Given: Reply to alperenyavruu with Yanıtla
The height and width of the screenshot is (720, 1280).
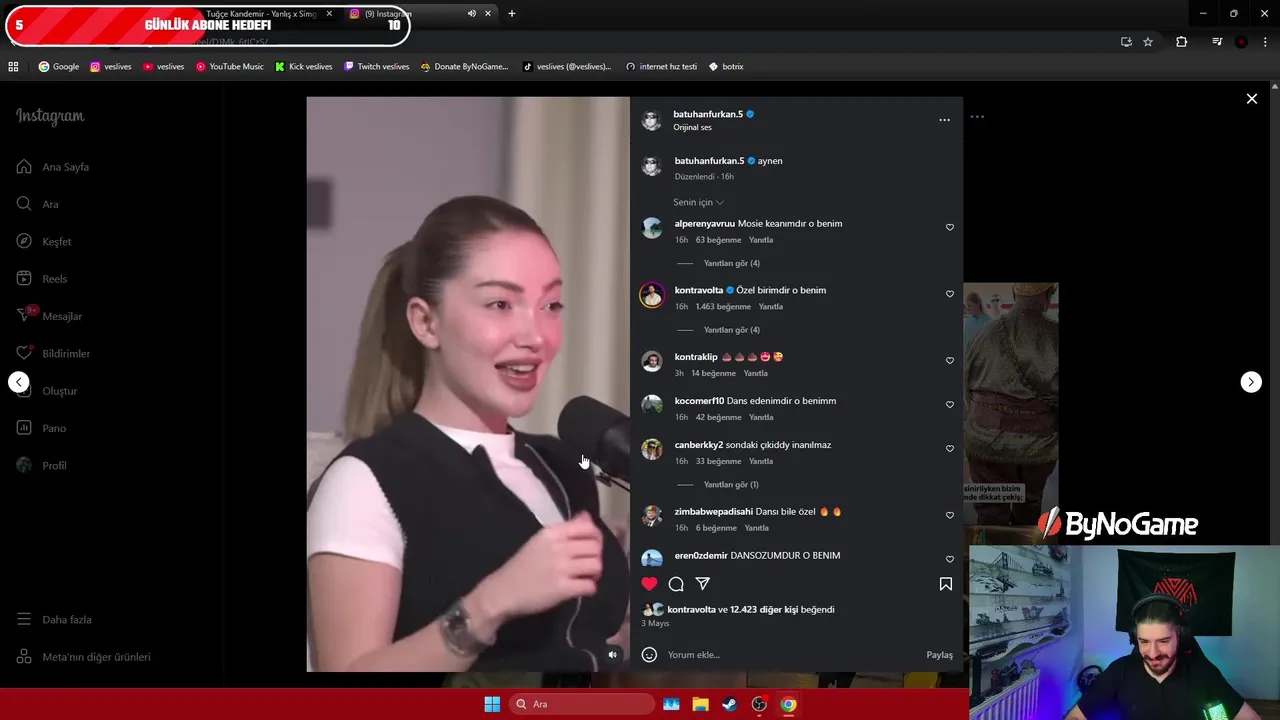Looking at the screenshot, I should [761, 240].
